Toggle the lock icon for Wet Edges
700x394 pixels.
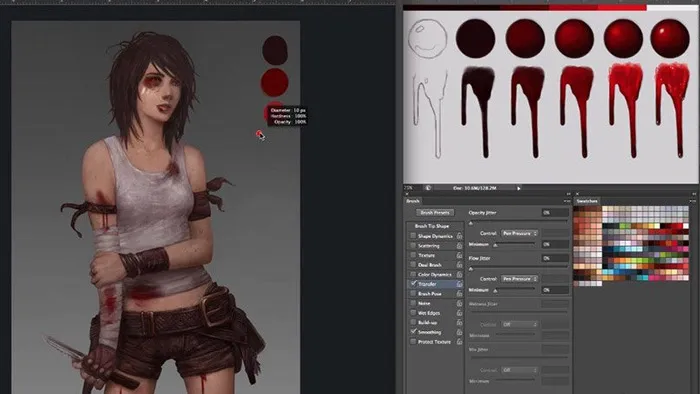(x=459, y=313)
